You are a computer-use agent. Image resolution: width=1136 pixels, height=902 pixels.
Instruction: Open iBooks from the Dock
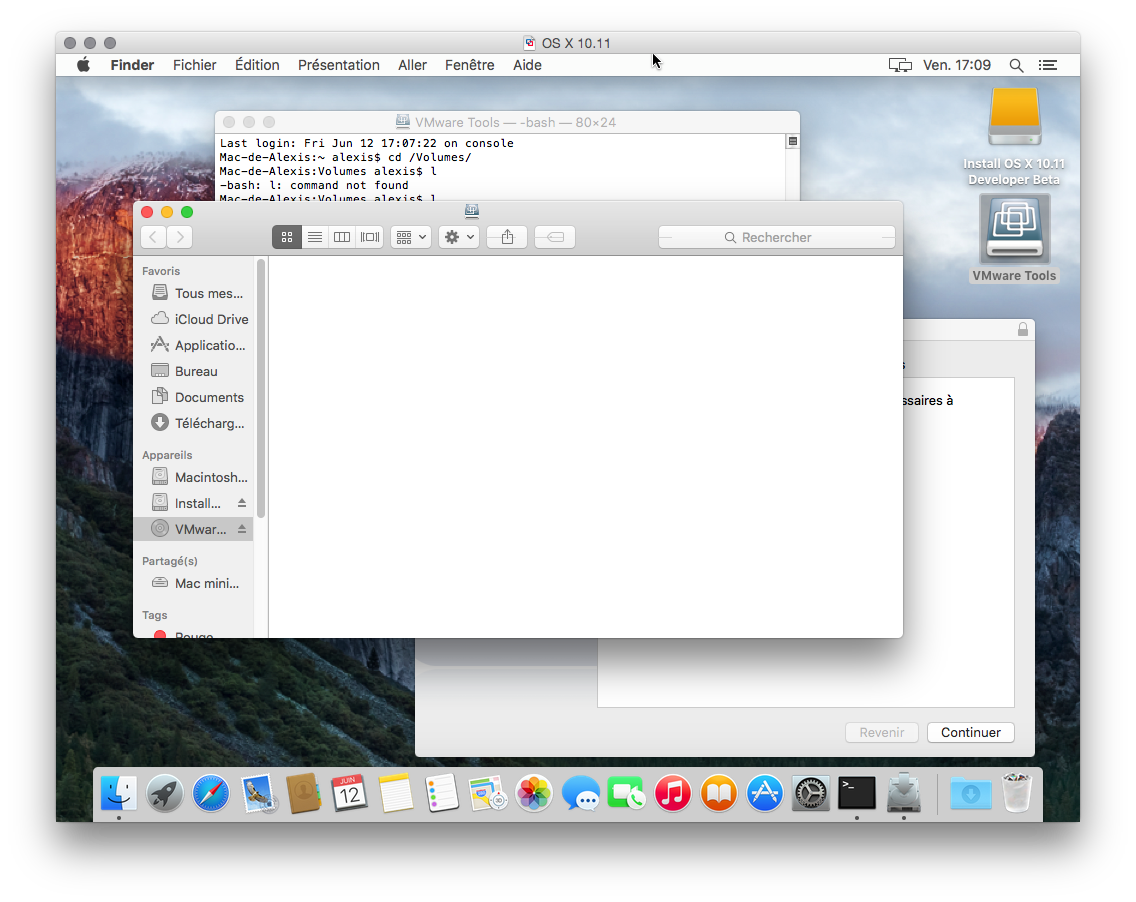point(719,793)
